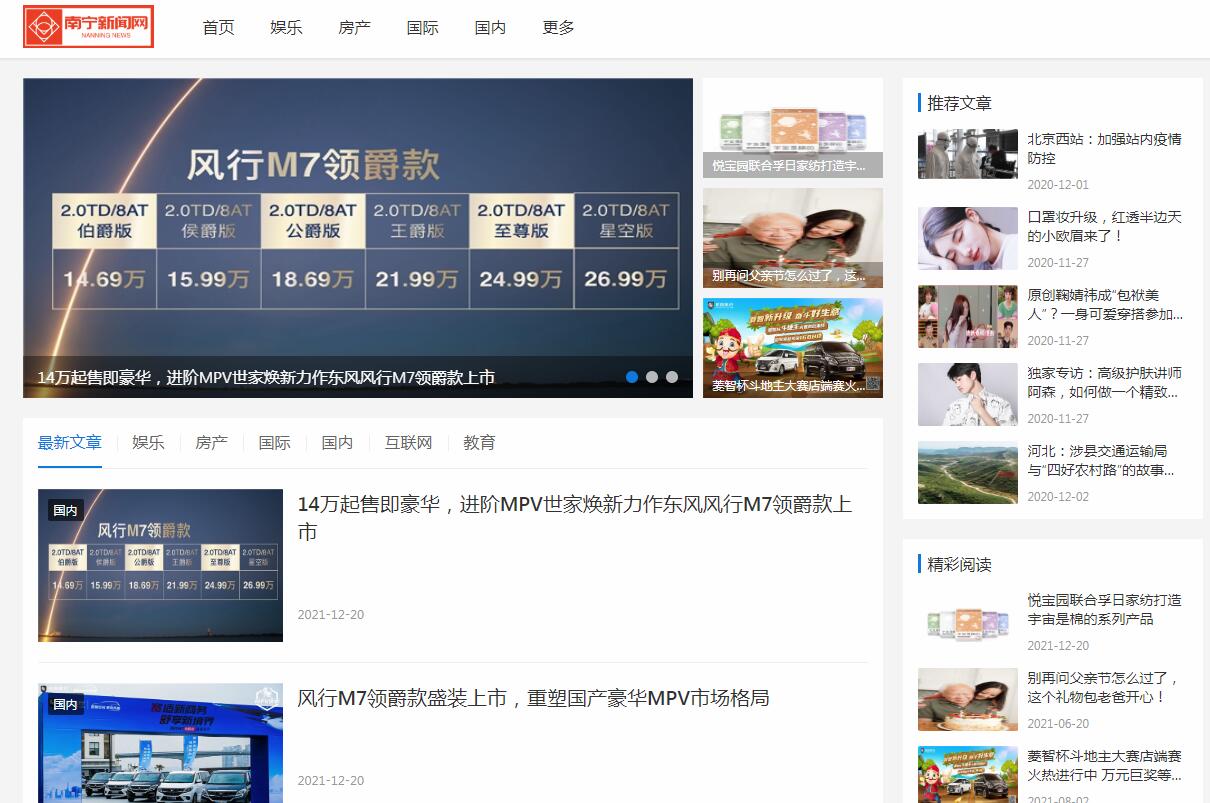Open the 菱智杯斗地主大赛 featured thumbnail
1210x803 pixels.
(793, 348)
